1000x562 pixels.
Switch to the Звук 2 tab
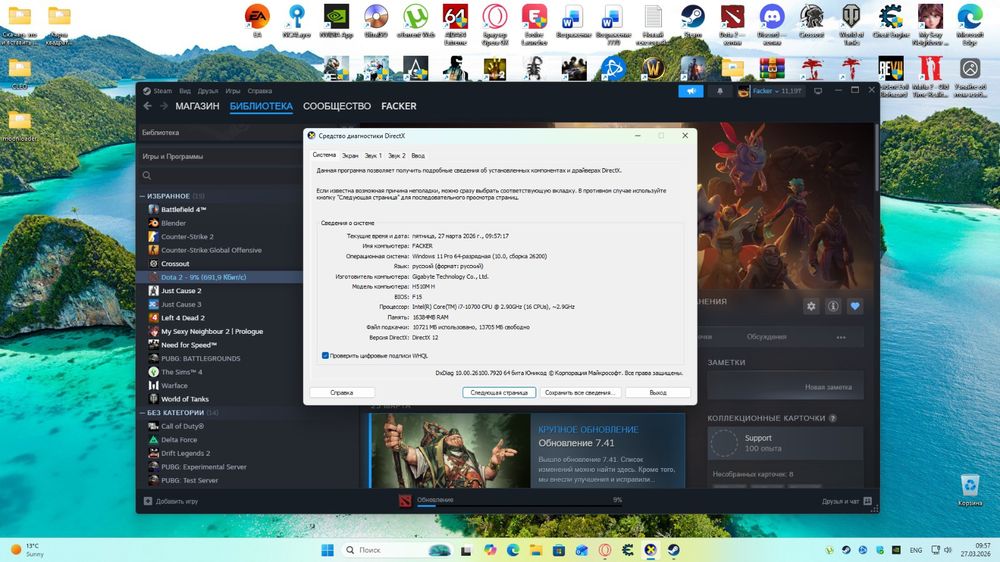coord(397,156)
